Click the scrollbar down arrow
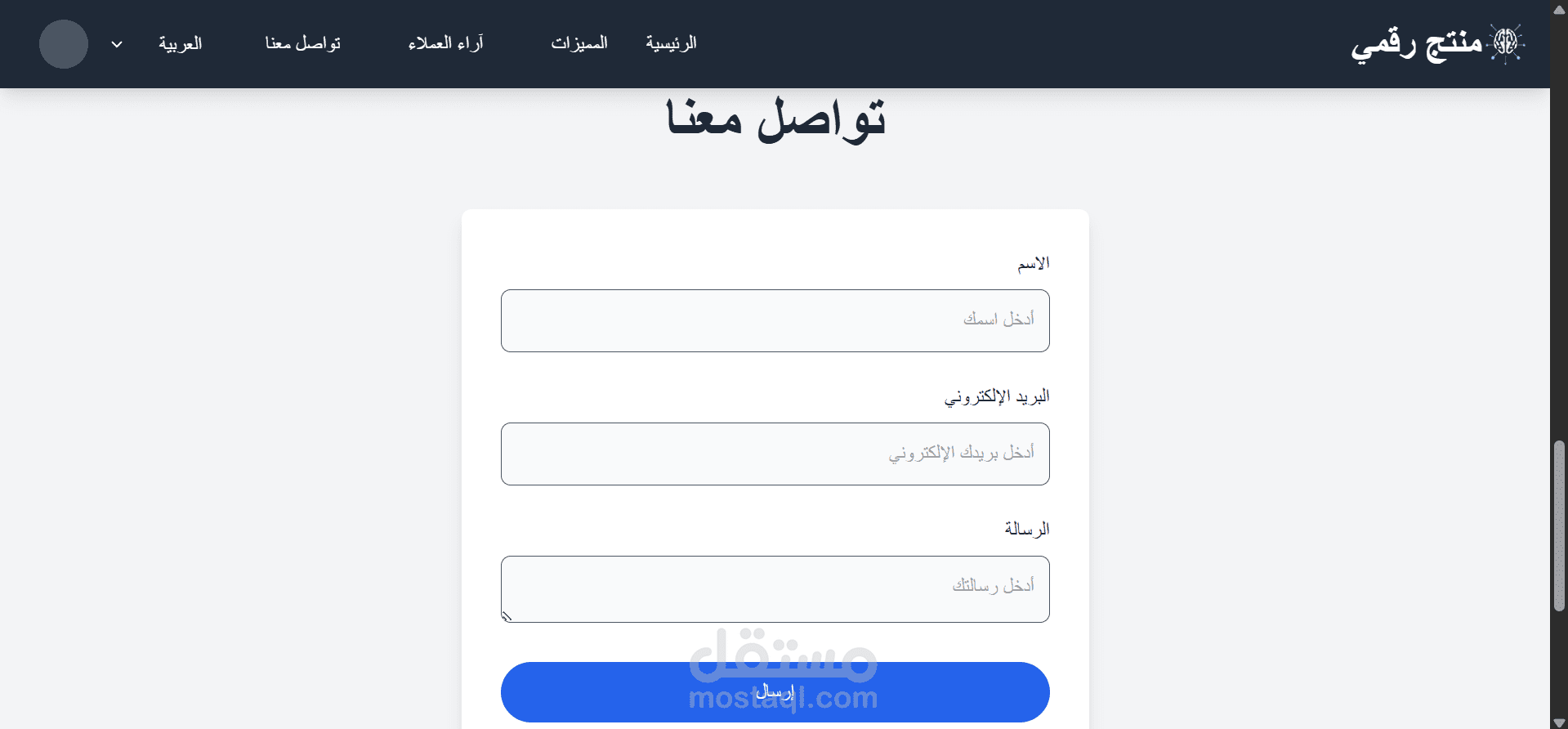This screenshot has width=1568, height=729. (x=1558, y=720)
